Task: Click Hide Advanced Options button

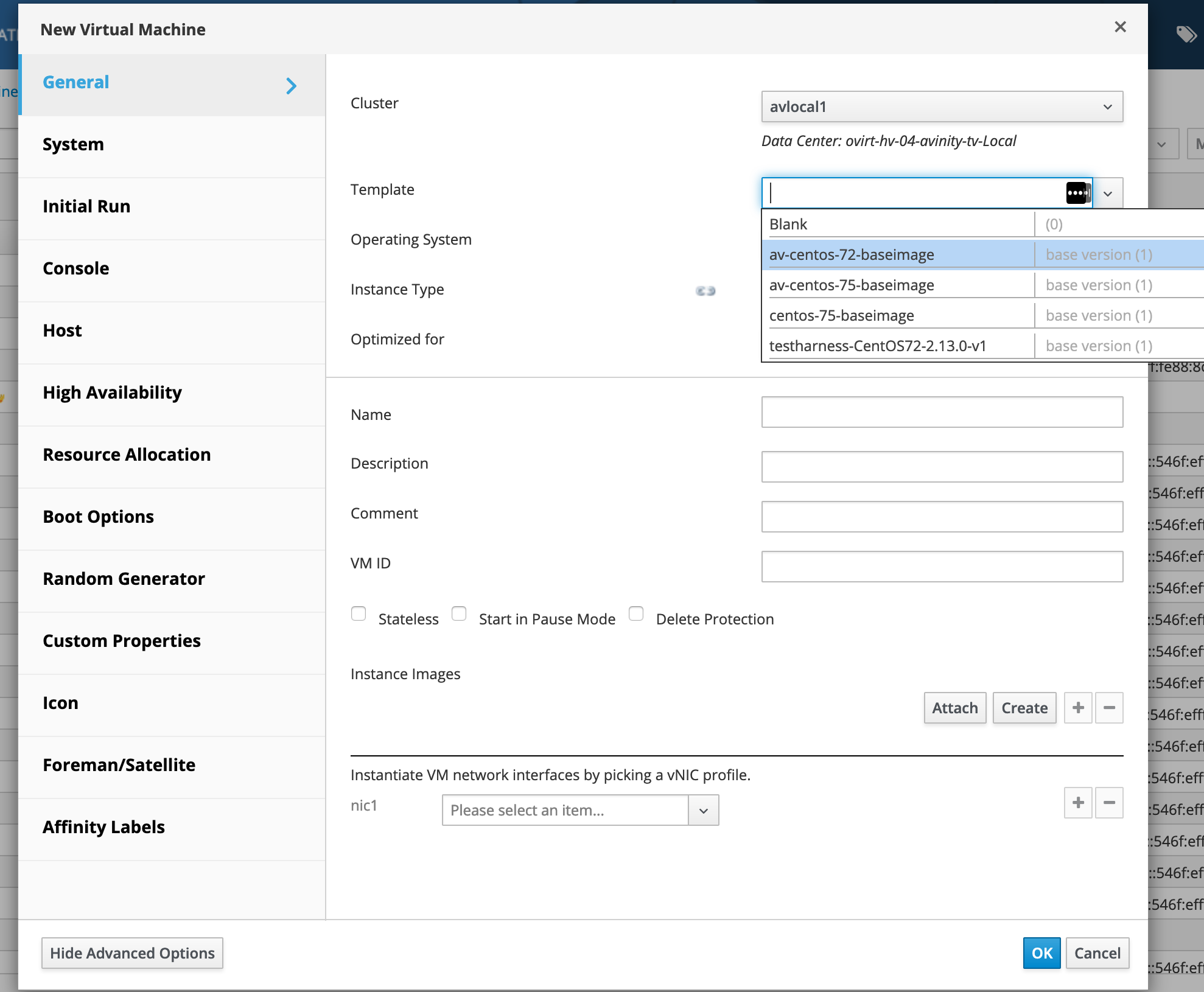Action: 132,953
